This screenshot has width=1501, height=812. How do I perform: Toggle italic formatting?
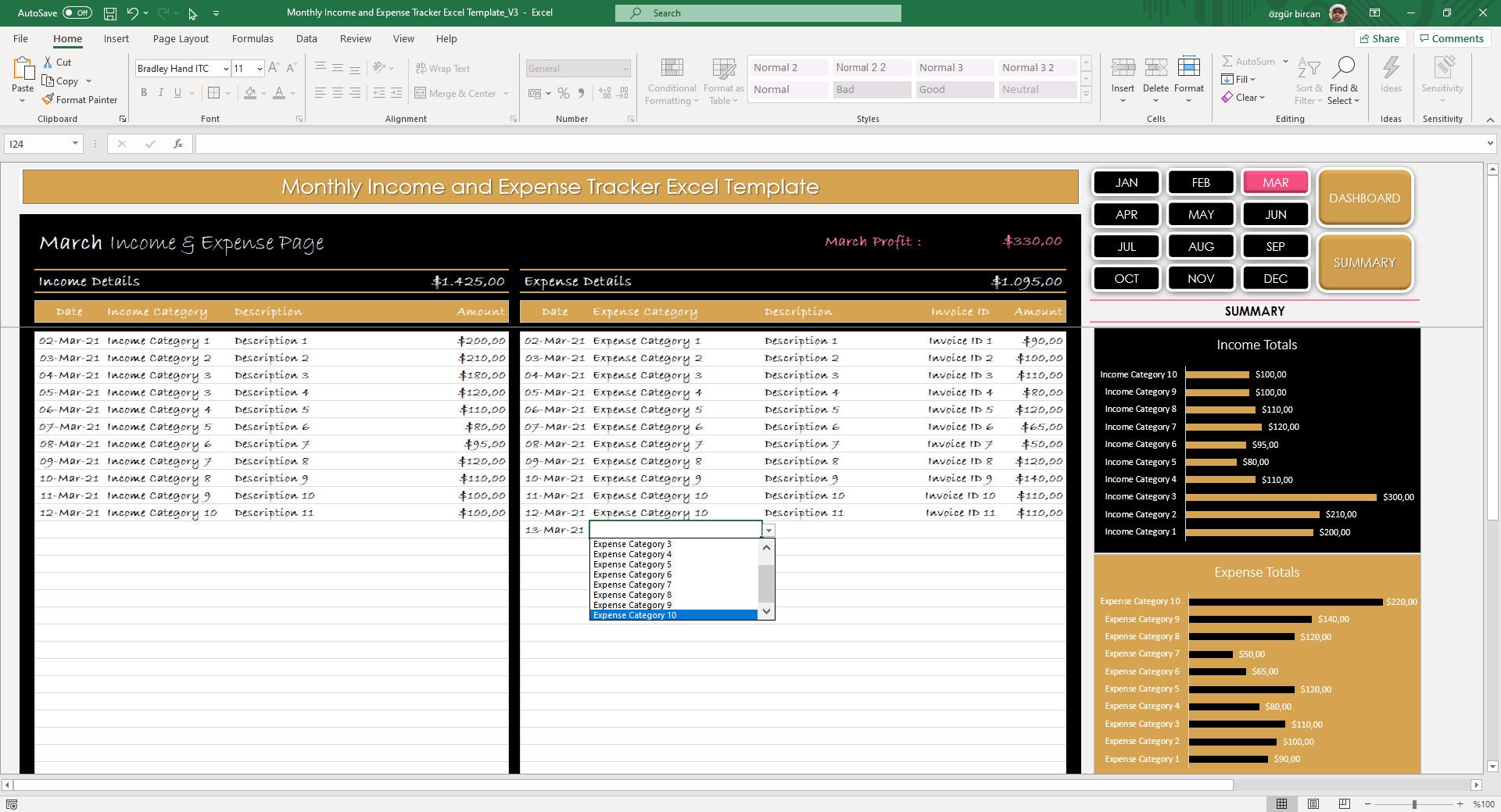click(160, 92)
